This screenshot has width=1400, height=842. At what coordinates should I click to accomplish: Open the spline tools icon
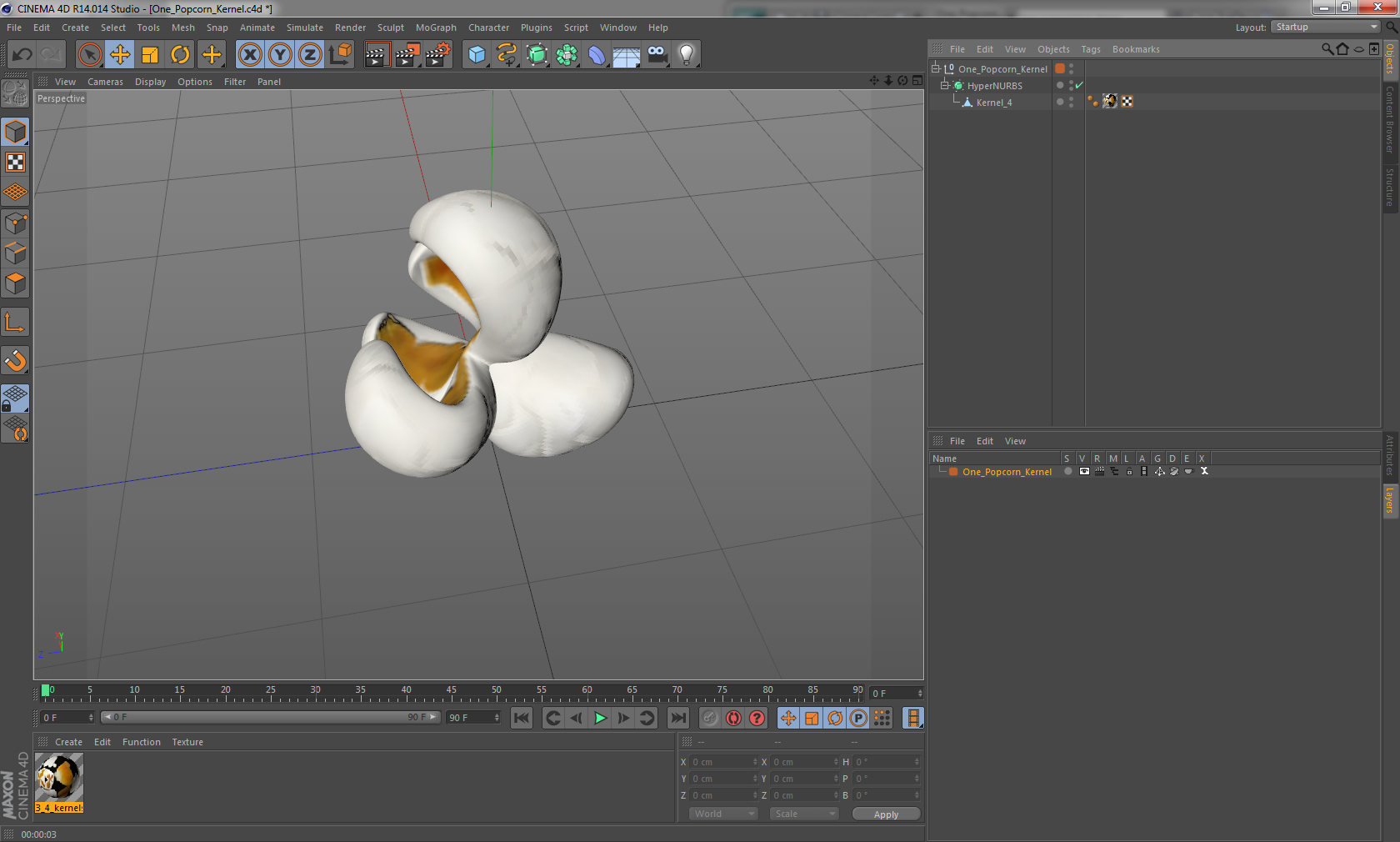pos(507,55)
